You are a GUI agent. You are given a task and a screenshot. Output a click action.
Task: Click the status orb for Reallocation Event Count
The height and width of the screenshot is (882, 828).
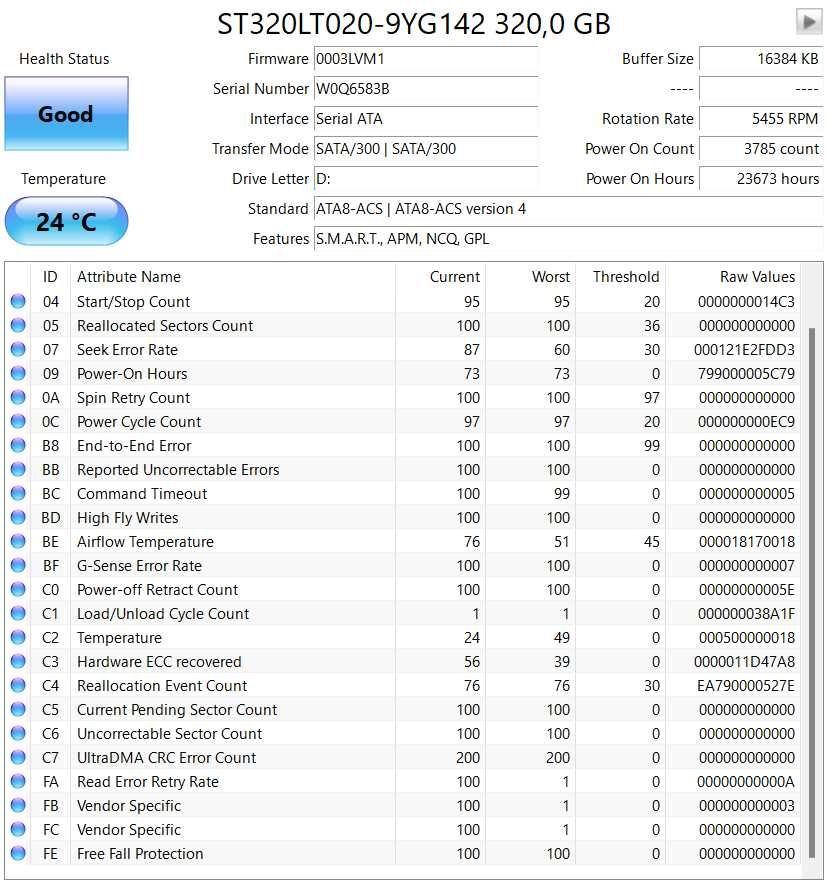click(x=18, y=685)
